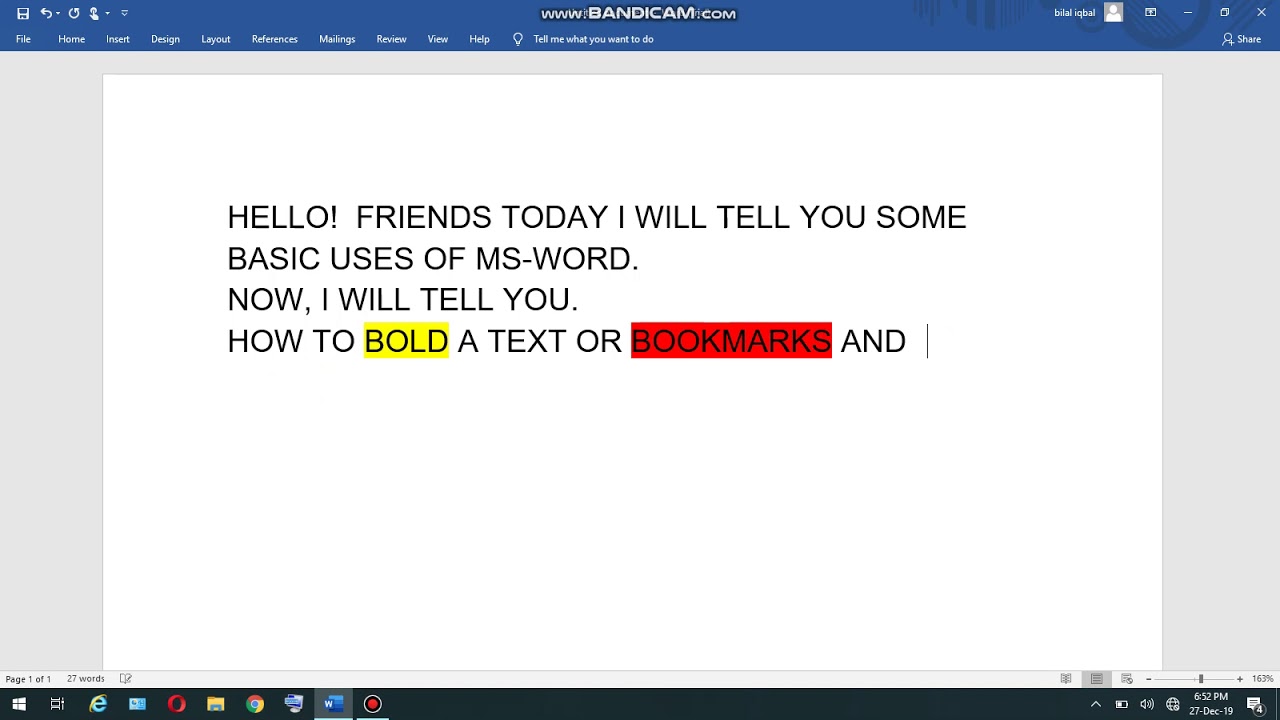Launch Internet Explorer from the taskbar
The image size is (1280, 720).
pyautogui.click(x=98, y=704)
